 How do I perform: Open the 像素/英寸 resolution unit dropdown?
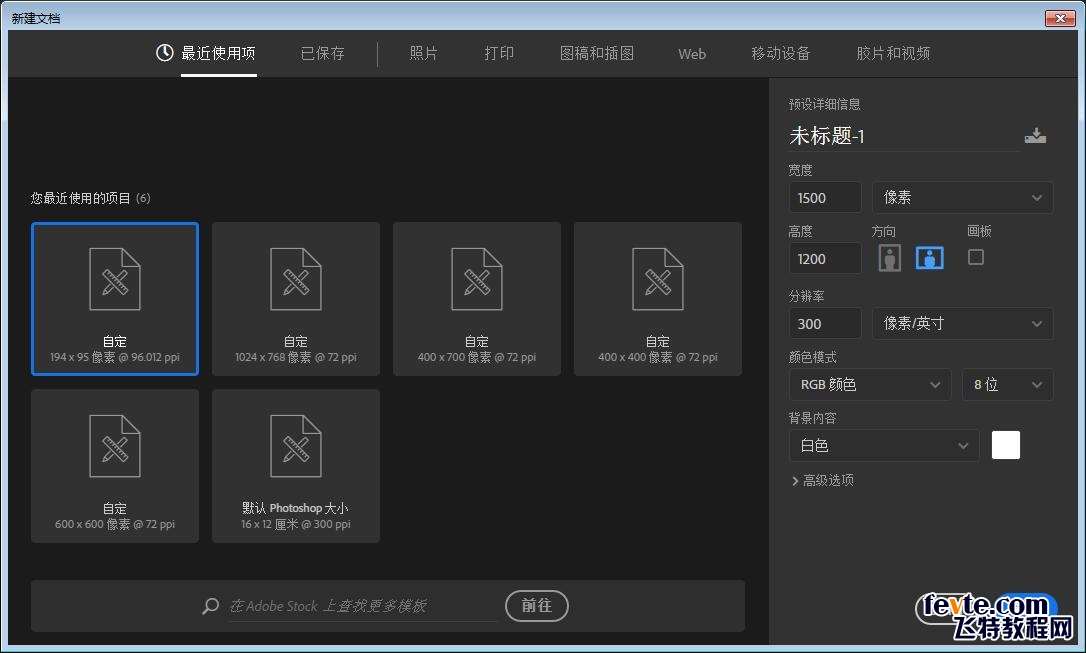[963, 323]
